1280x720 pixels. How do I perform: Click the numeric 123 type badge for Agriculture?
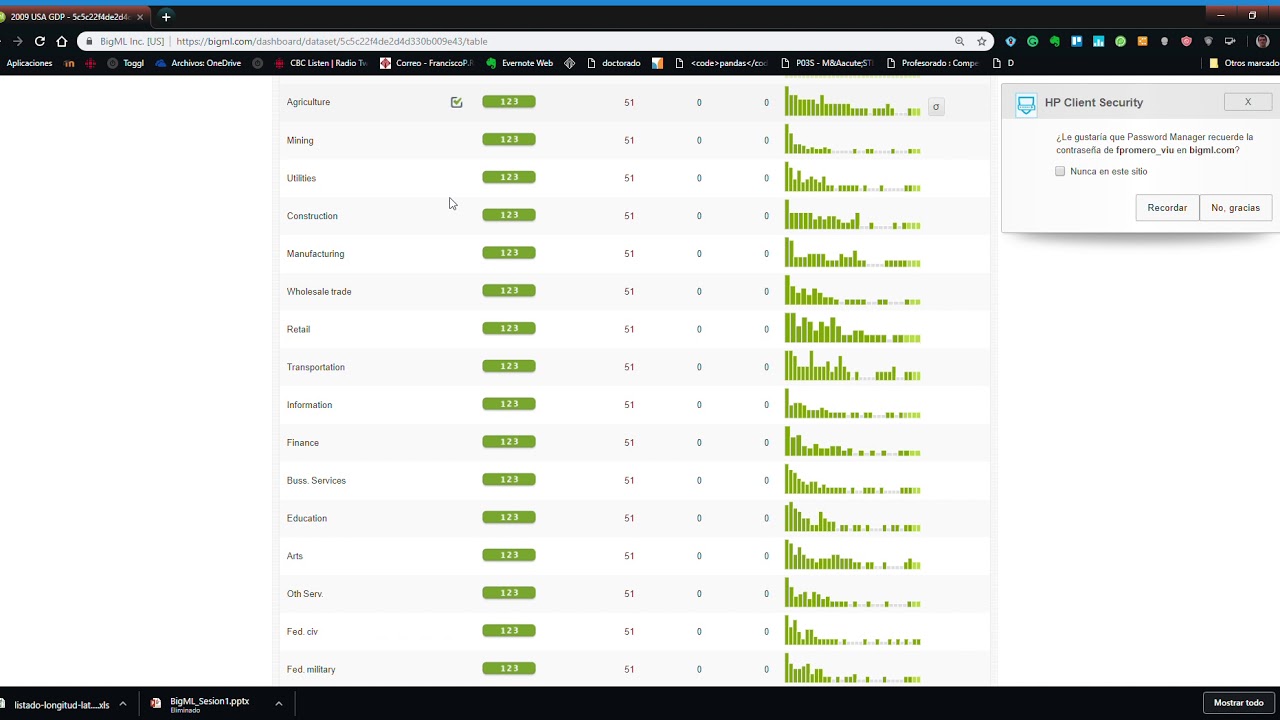click(x=509, y=101)
